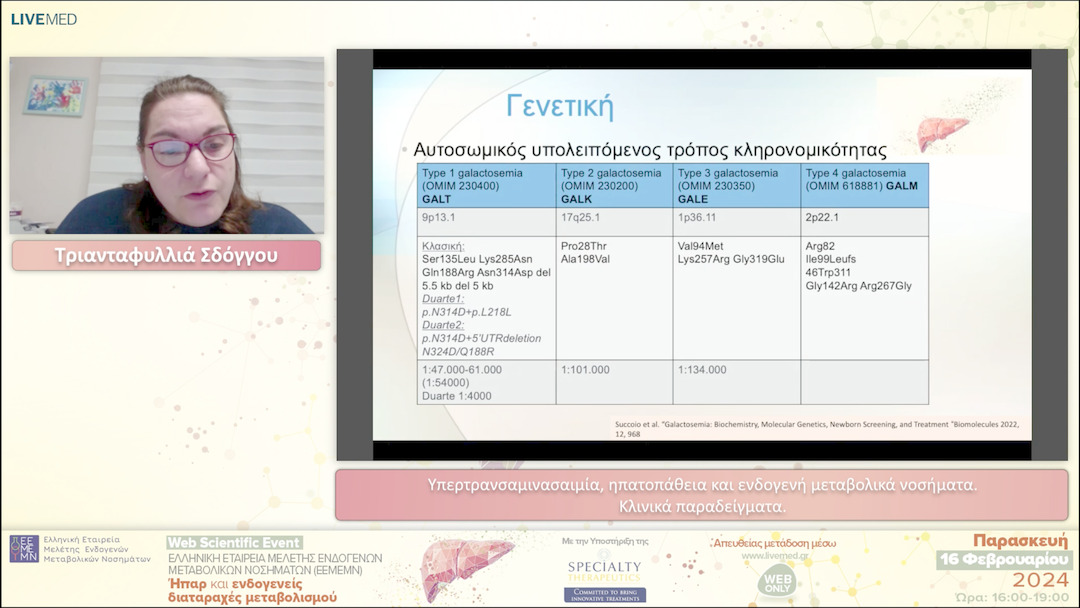Click the Duarte 1:4000 incidence text

(x=457, y=396)
